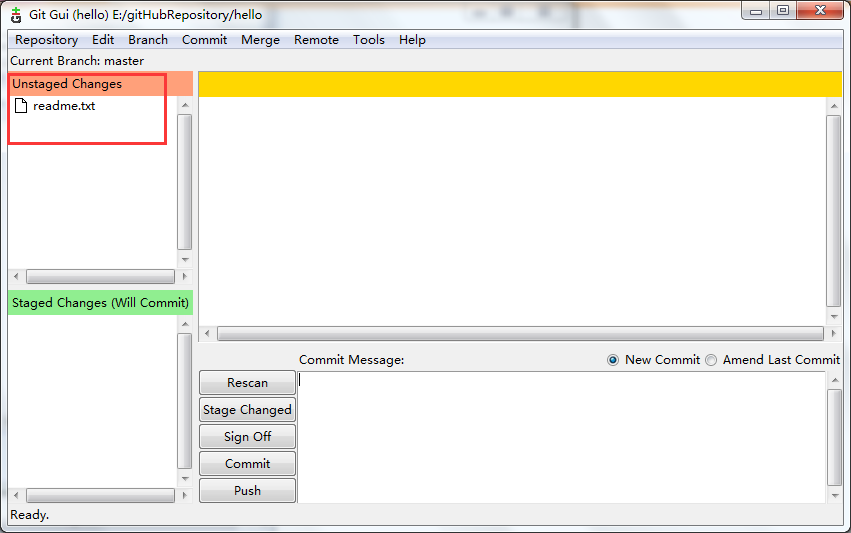The height and width of the screenshot is (533, 851).
Task: Open the Remote menu
Action: click(316, 40)
